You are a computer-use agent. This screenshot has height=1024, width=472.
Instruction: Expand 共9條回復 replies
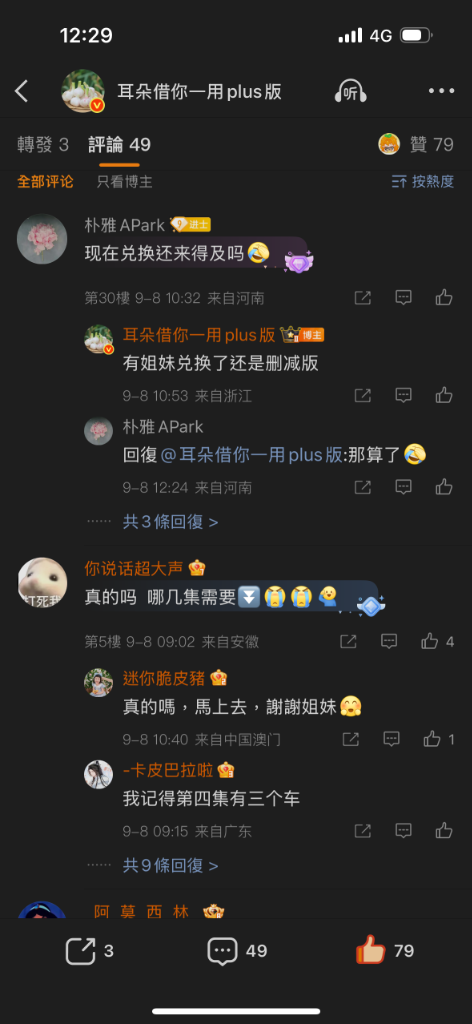pyautogui.click(x=170, y=865)
